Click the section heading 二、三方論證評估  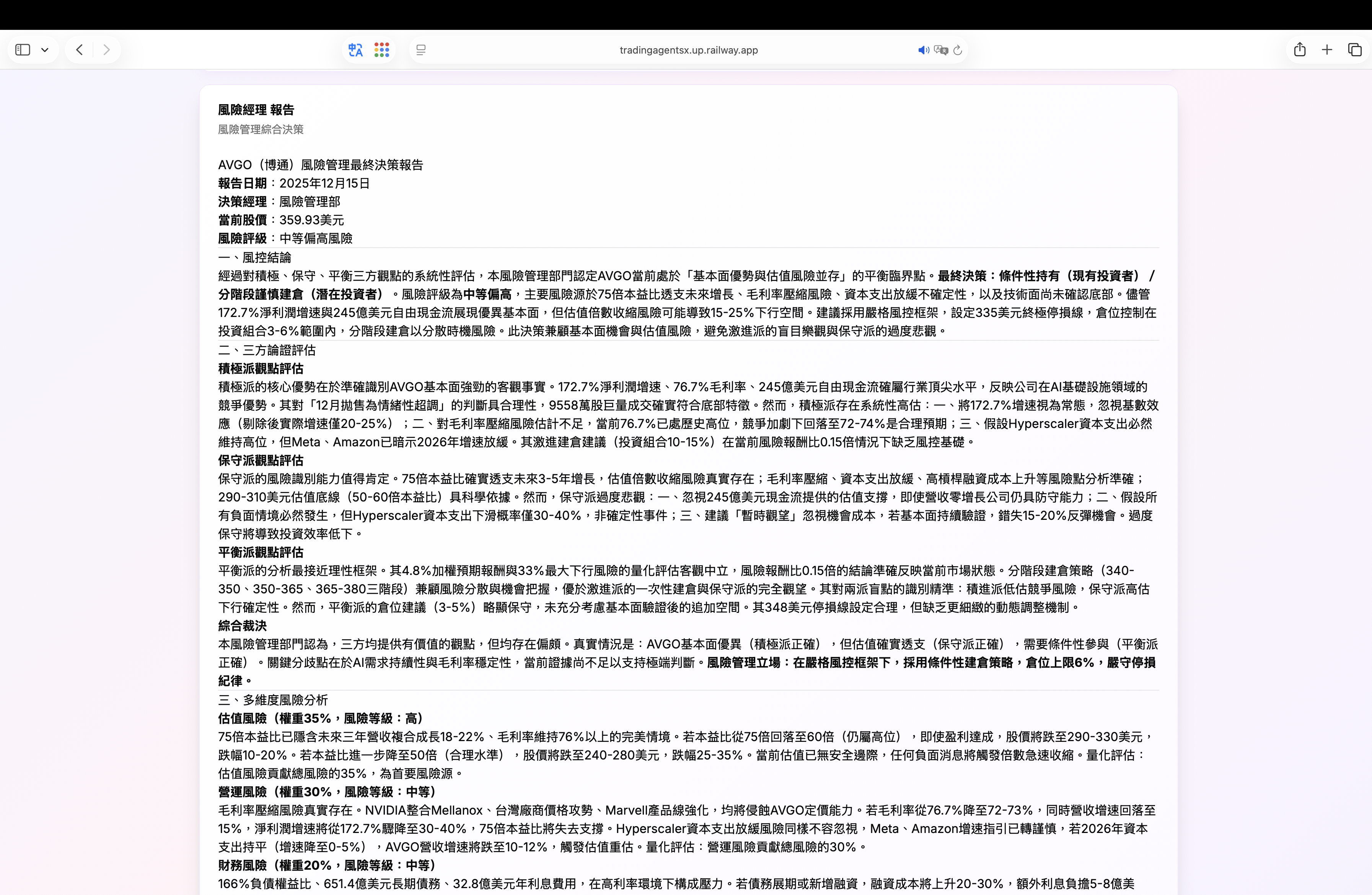pyautogui.click(x=267, y=350)
